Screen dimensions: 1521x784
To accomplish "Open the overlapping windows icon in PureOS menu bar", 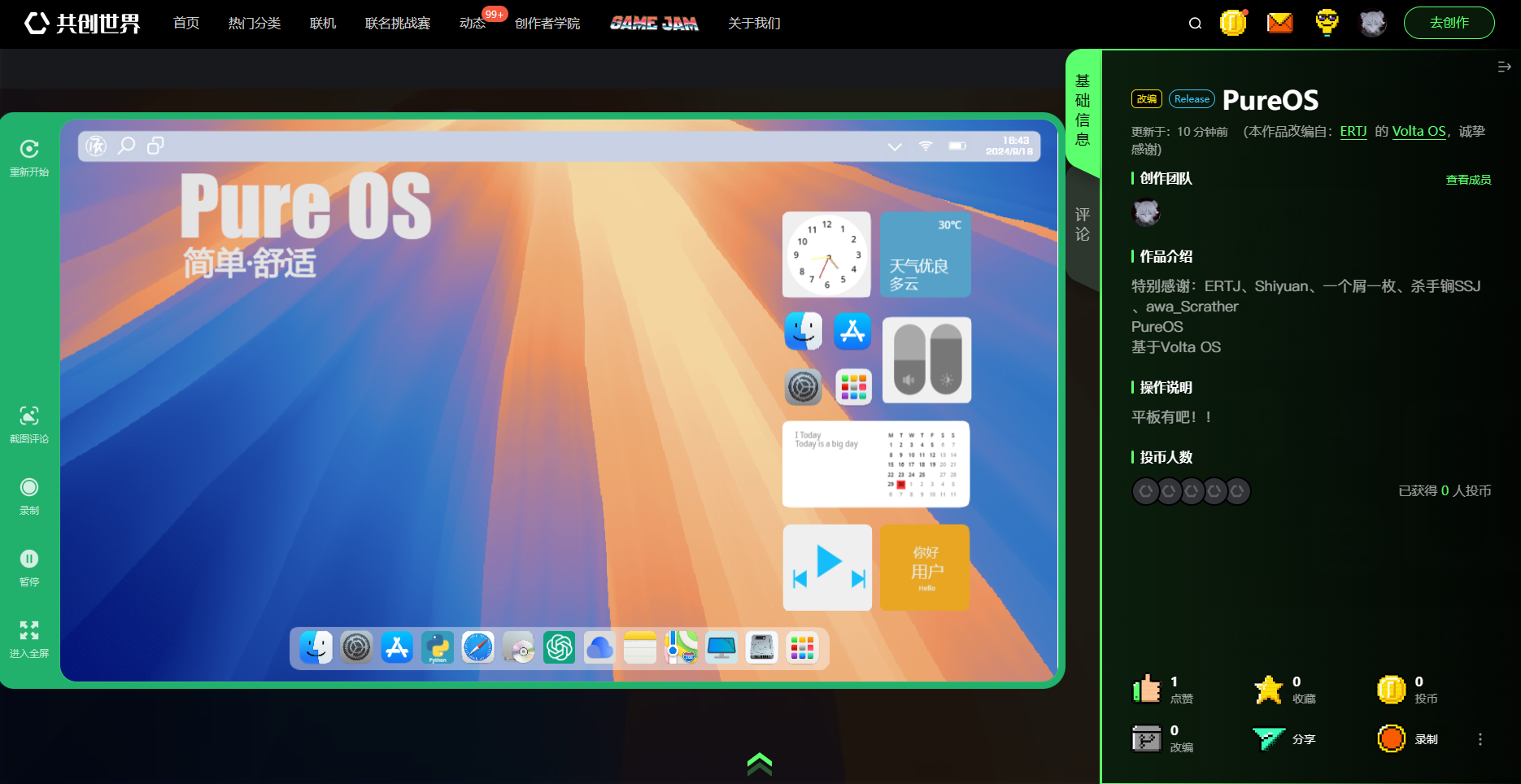I will pyautogui.click(x=155, y=146).
